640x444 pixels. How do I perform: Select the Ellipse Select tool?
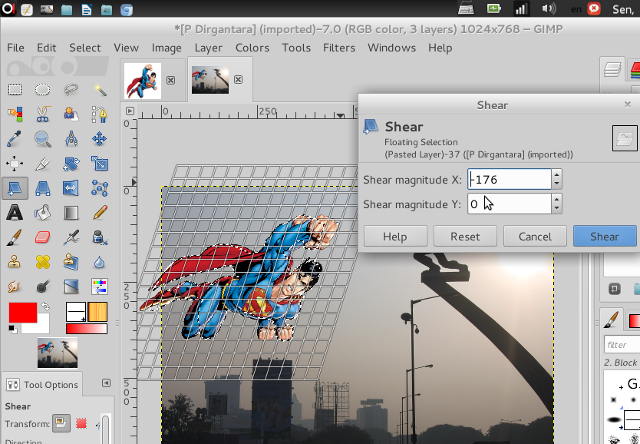[x=42, y=89]
